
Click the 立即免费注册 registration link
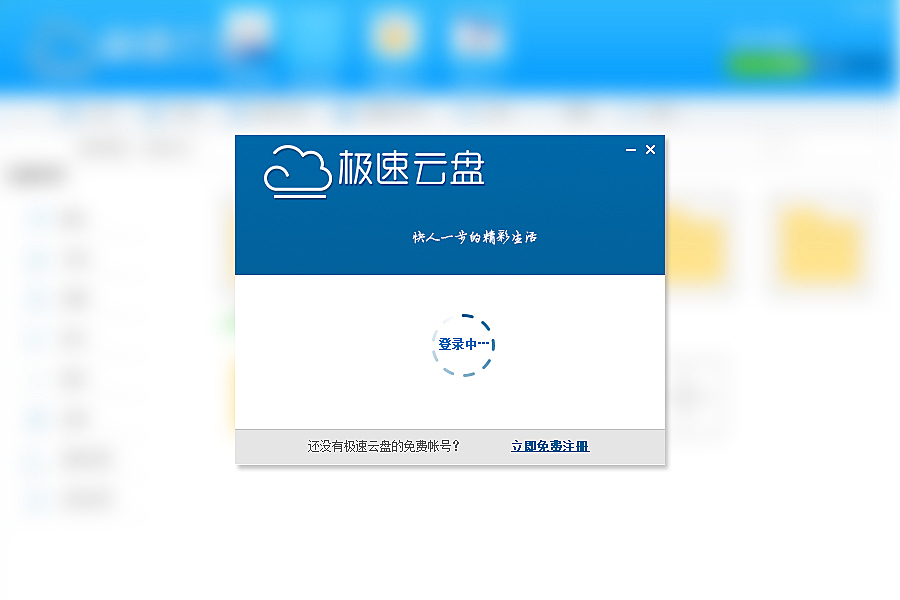point(550,446)
